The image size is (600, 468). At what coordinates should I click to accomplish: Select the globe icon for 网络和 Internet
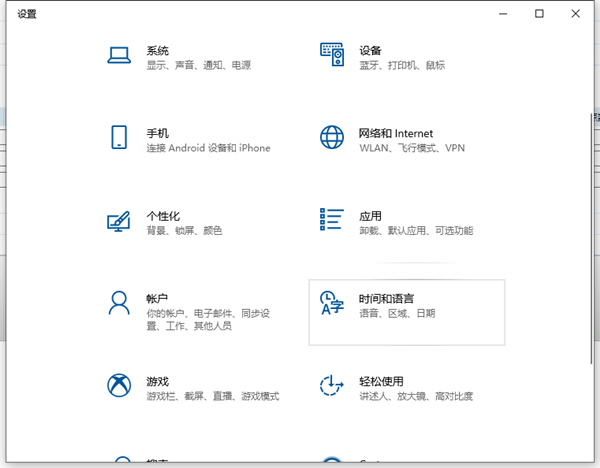tap(331, 138)
